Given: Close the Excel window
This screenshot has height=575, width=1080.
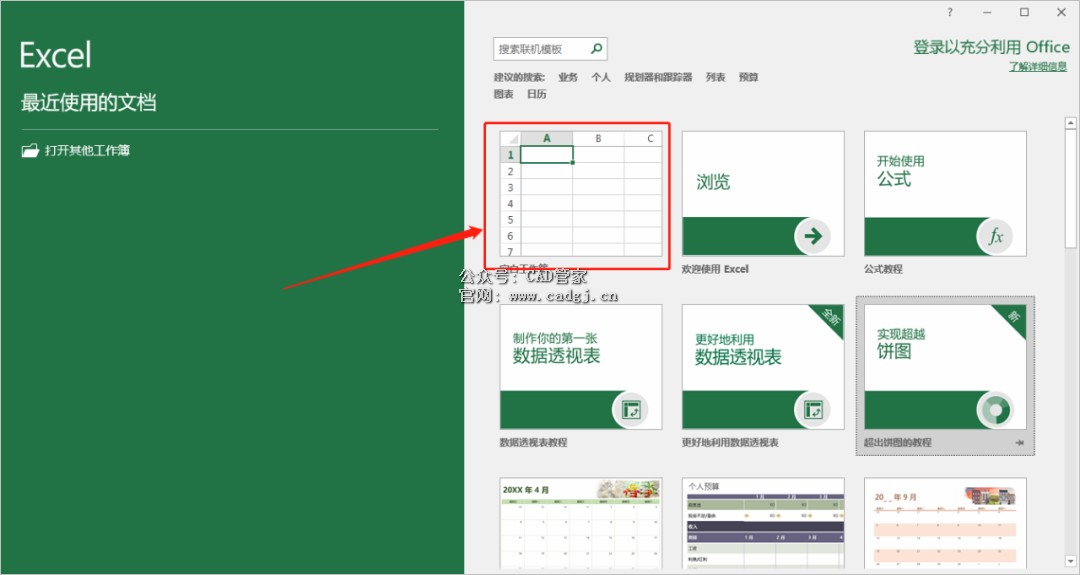Looking at the screenshot, I should pos(1061,12).
